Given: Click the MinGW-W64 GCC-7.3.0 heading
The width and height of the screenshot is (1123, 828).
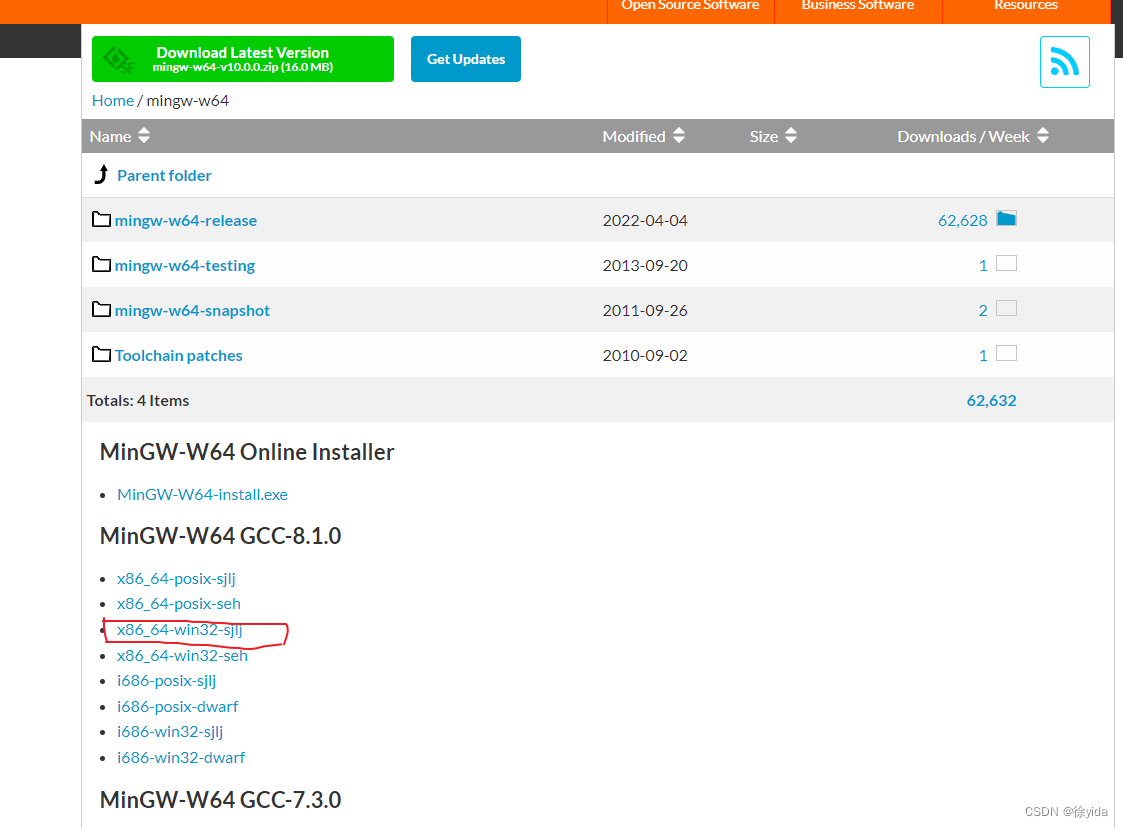Looking at the screenshot, I should (x=221, y=799).
